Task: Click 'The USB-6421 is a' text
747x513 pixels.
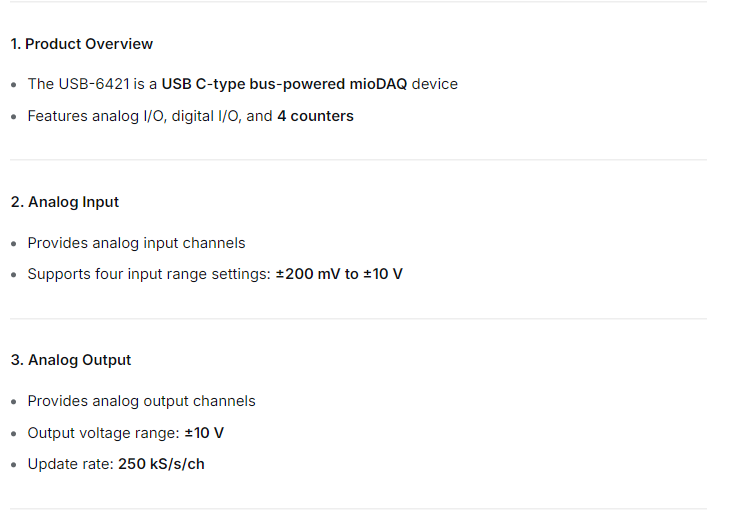Action: (92, 84)
